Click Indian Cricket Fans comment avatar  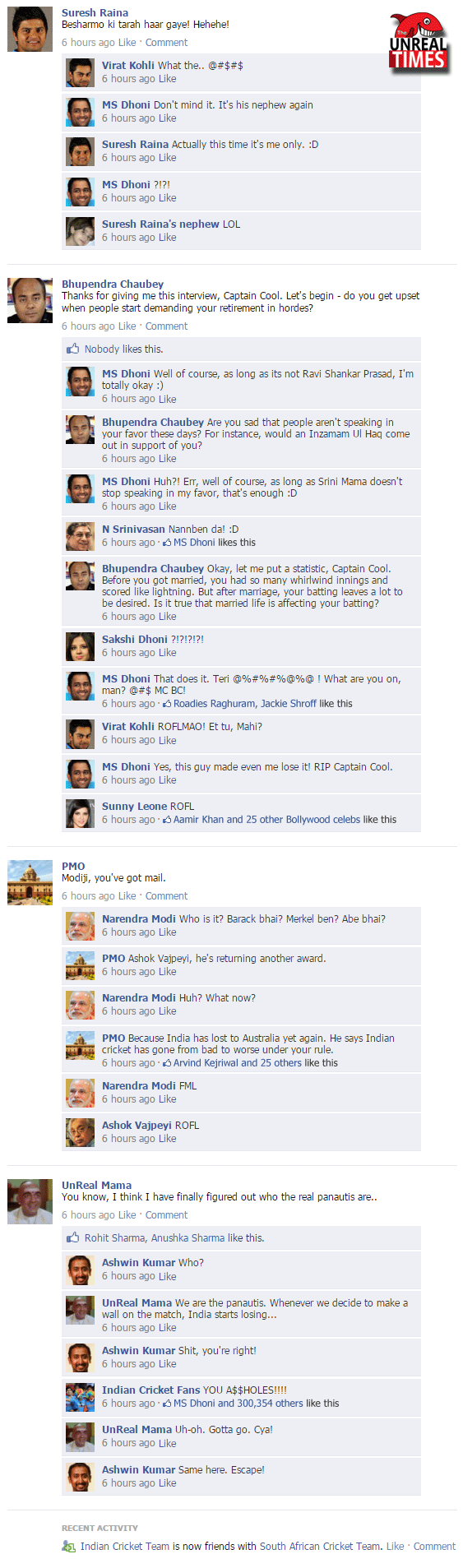pos(81,1397)
